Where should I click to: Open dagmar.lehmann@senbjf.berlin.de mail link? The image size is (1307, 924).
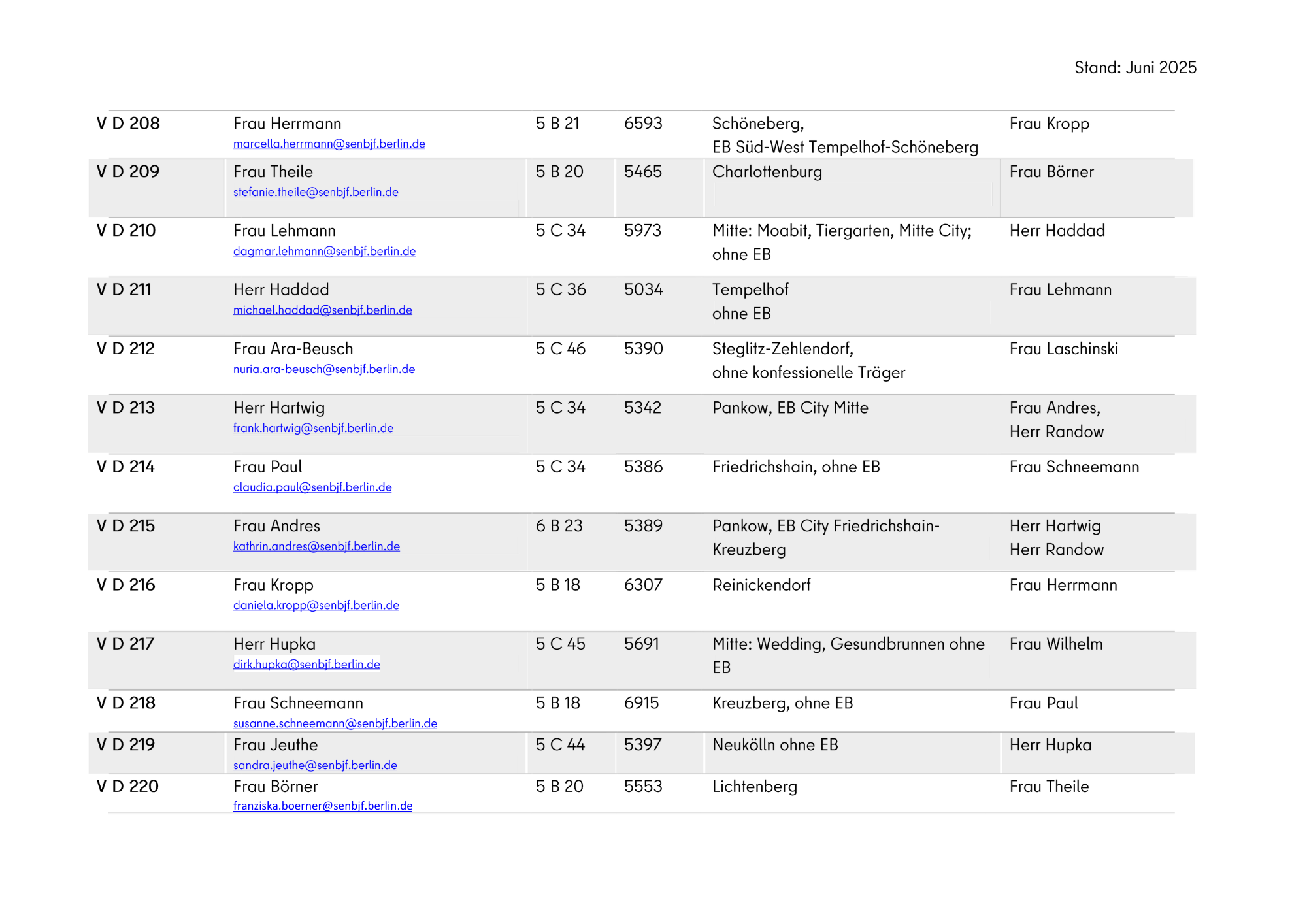coord(324,251)
